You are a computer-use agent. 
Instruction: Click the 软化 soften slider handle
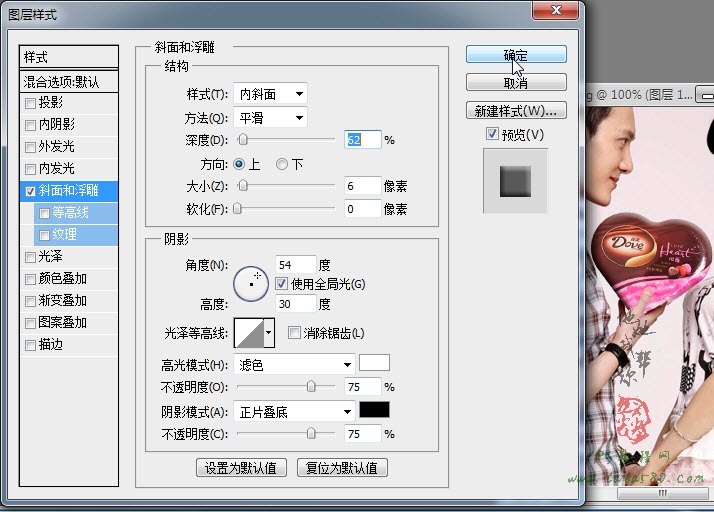coord(237,209)
